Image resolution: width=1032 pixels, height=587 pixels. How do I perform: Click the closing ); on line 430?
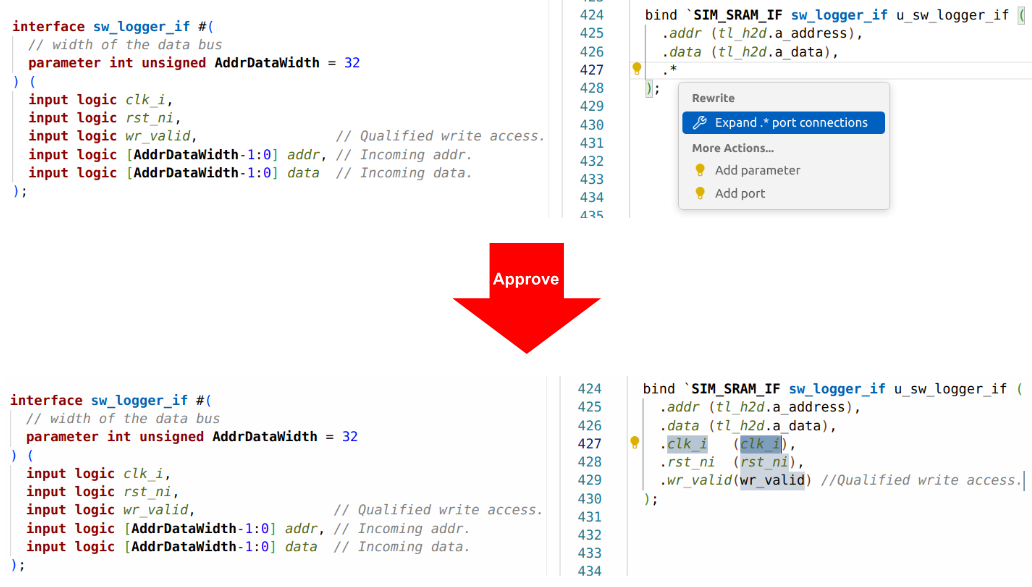(x=651, y=498)
